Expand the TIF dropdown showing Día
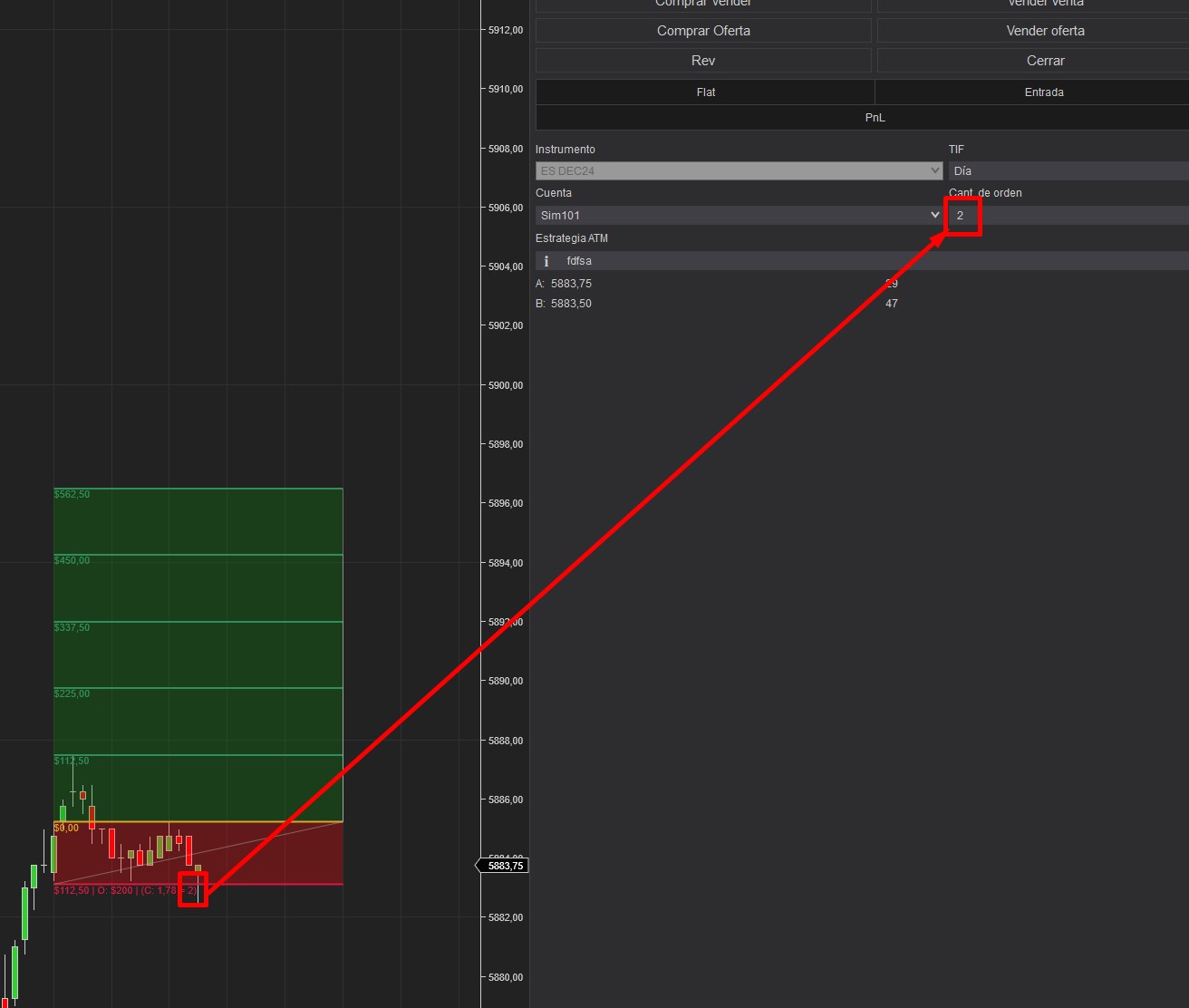This screenshot has height=1008, width=1189. coord(1068,170)
